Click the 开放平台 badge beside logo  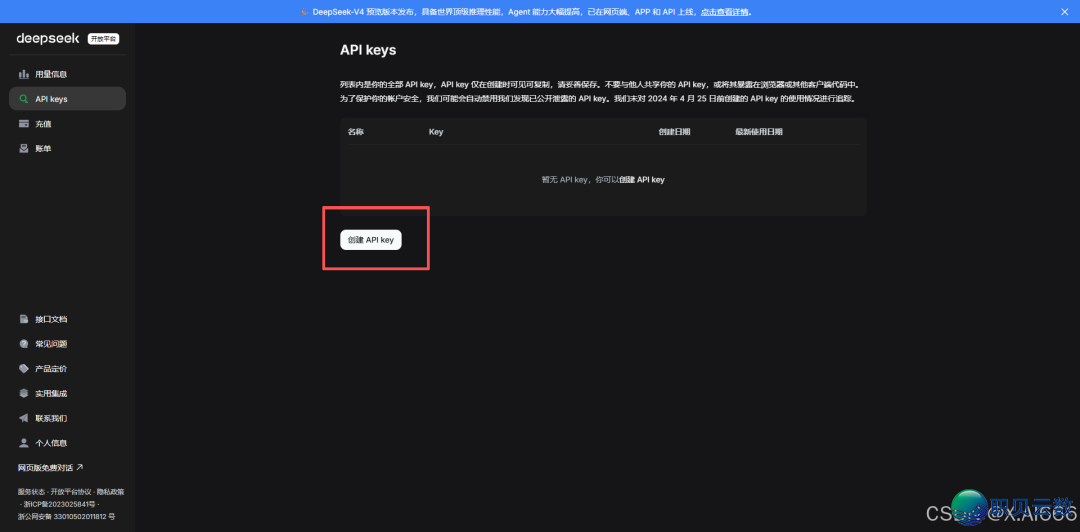coord(103,39)
